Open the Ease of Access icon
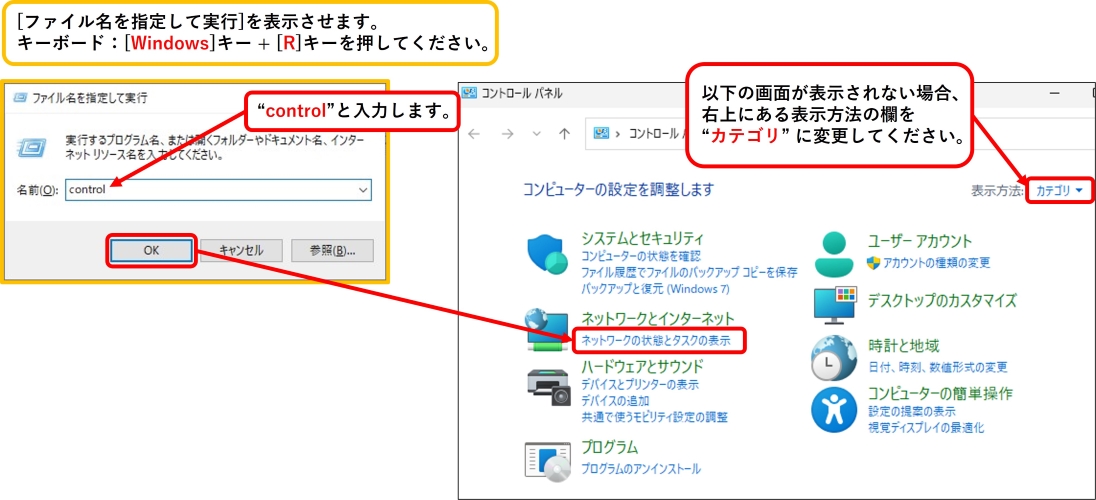This screenshot has height=500, width=1096. coord(834,409)
